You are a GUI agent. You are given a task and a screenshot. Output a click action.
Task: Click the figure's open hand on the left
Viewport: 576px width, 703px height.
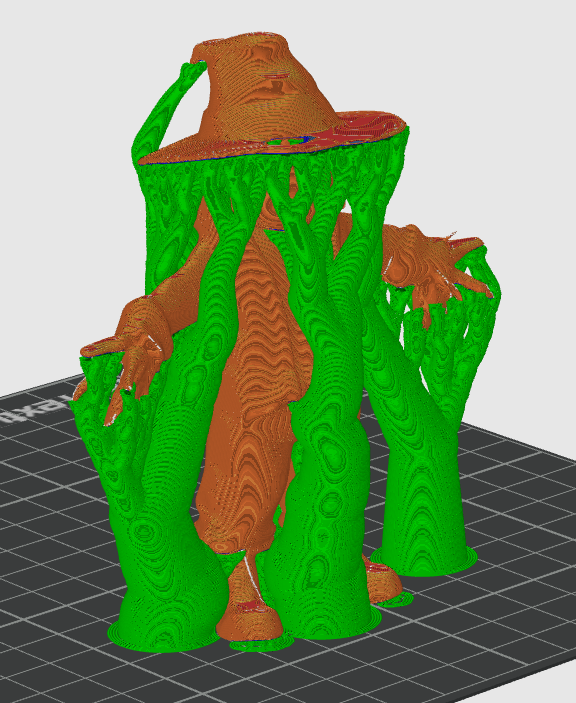(126, 372)
